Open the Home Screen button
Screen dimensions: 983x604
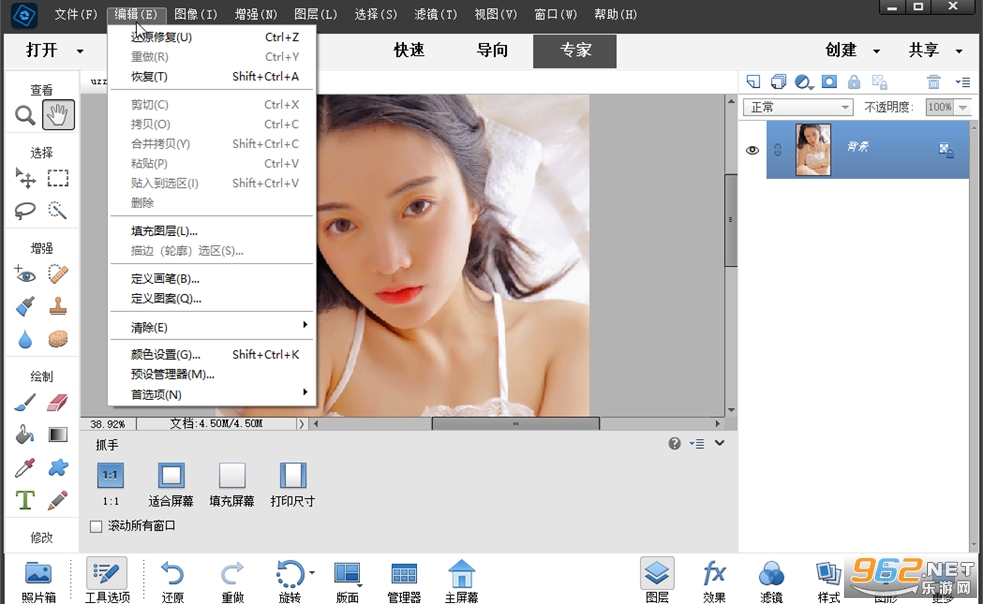(x=461, y=581)
